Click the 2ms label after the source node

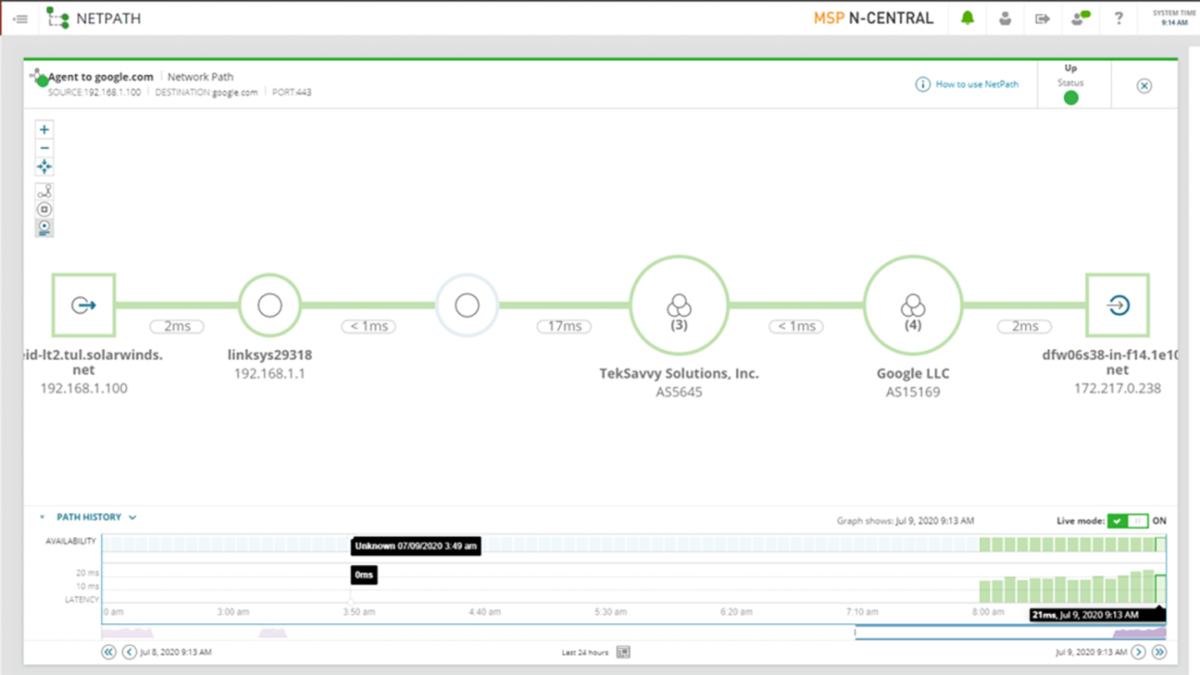pyautogui.click(x=177, y=326)
